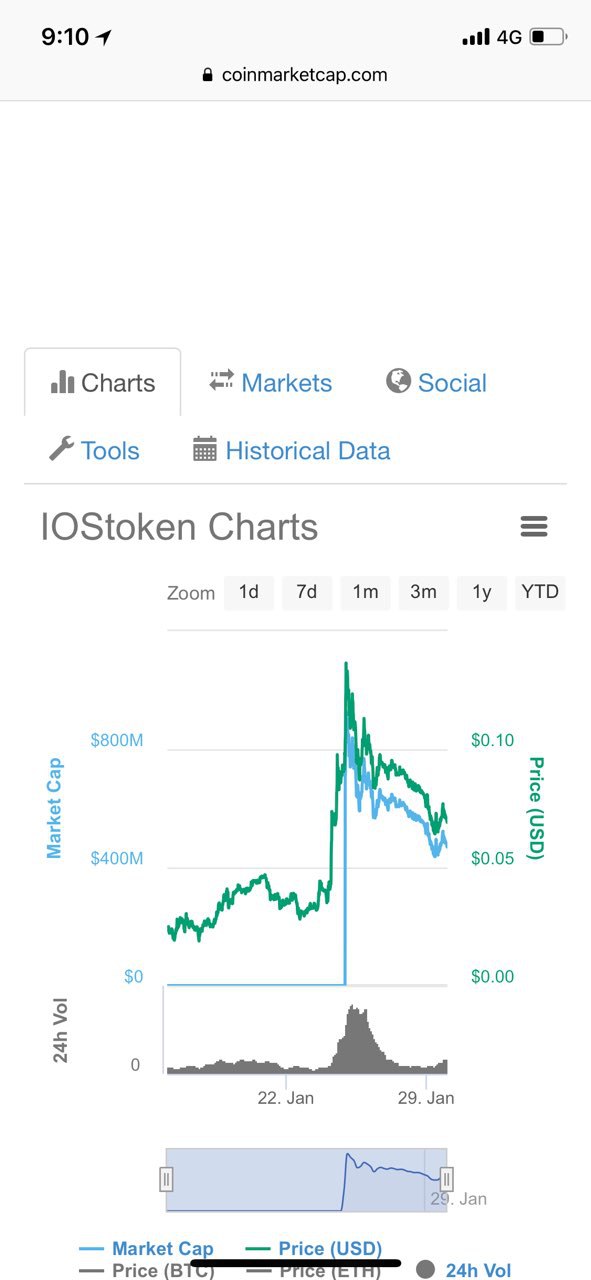
Task: Tap the location arrow in status bar
Action: [x=103, y=38]
